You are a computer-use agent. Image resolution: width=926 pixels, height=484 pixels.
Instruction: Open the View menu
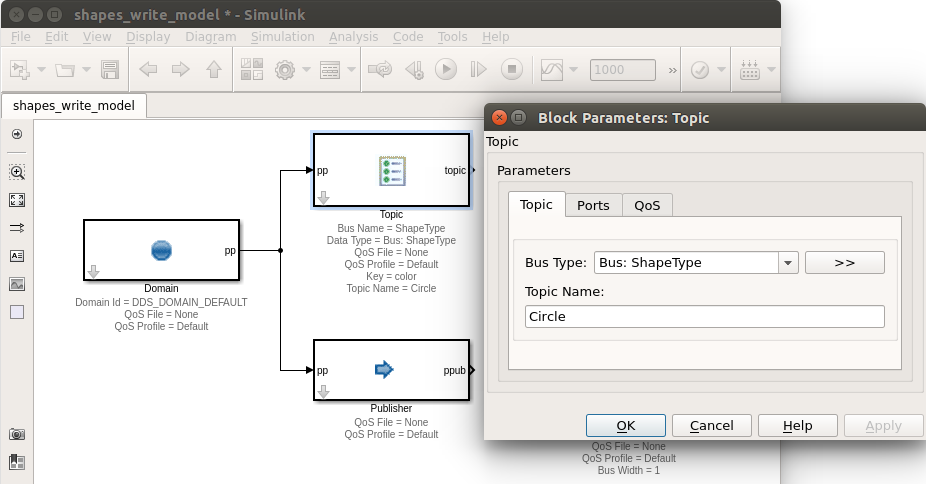(x=97, y=37)
